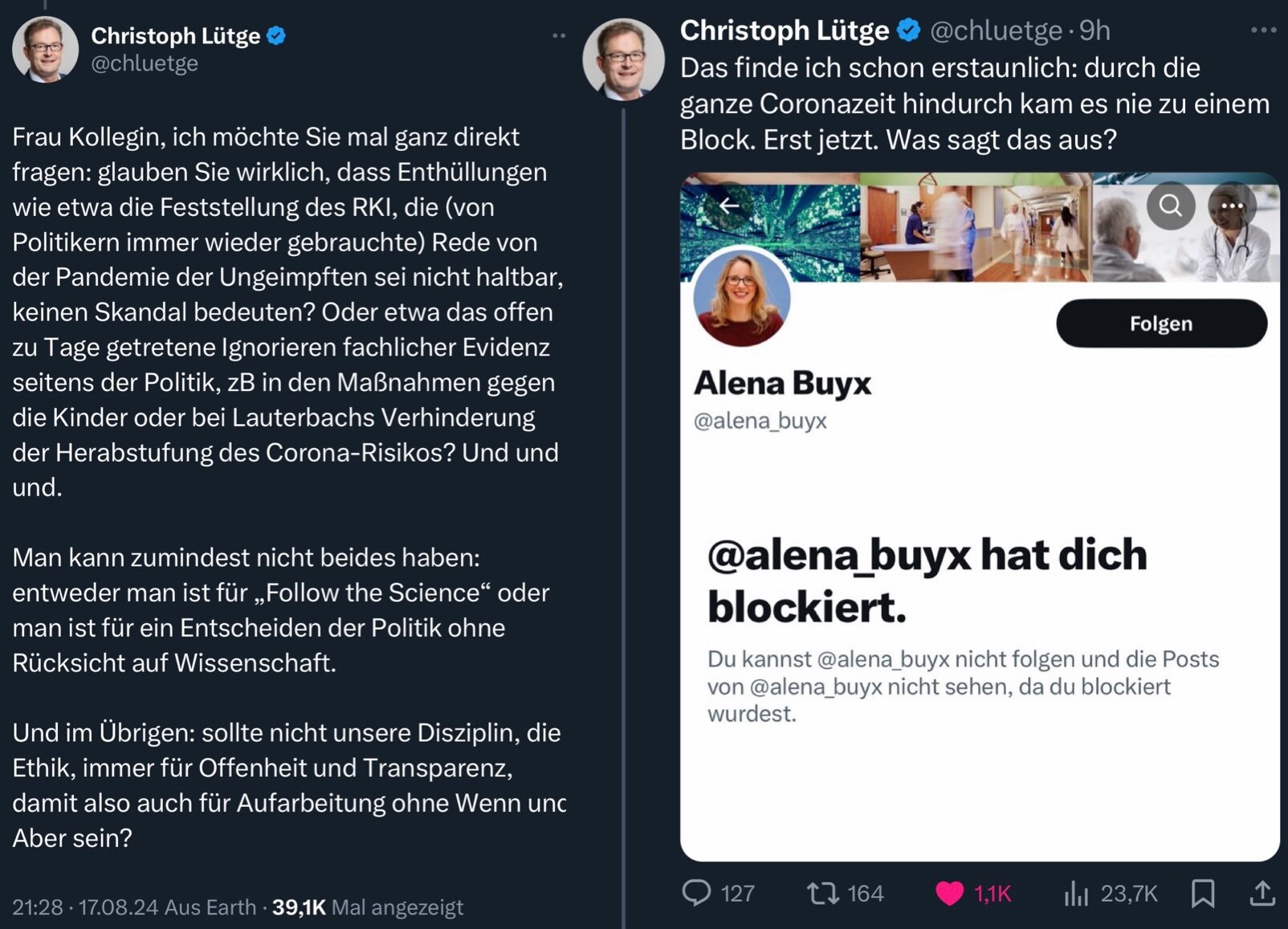Click the 9h timestamp on the right tweet
This screenshot has height=929, width=1288.
(1094, 31)
